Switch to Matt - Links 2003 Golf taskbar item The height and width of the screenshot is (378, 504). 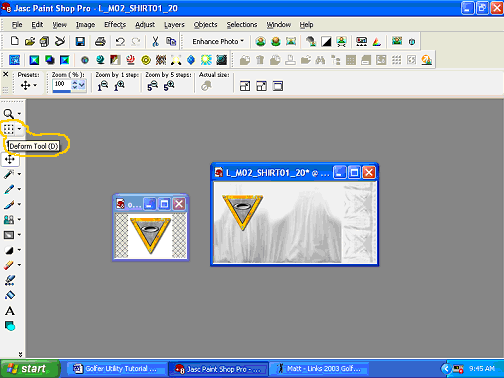318,369
